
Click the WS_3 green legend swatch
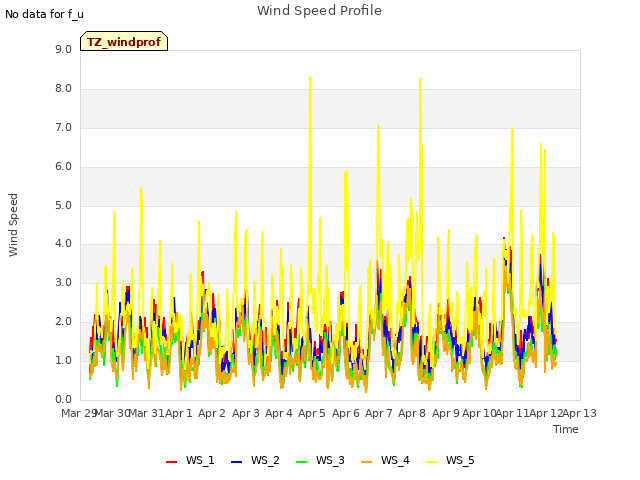(301, 461)
